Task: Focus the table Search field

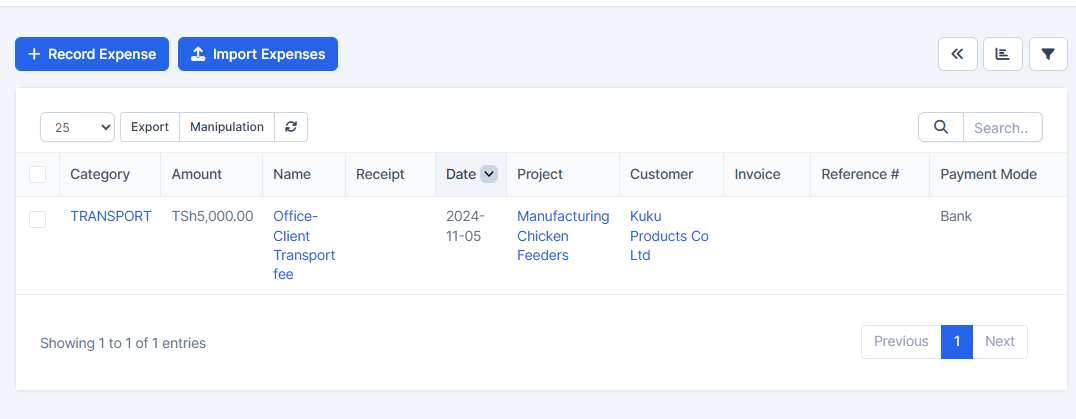Action: click(1001, 127)
